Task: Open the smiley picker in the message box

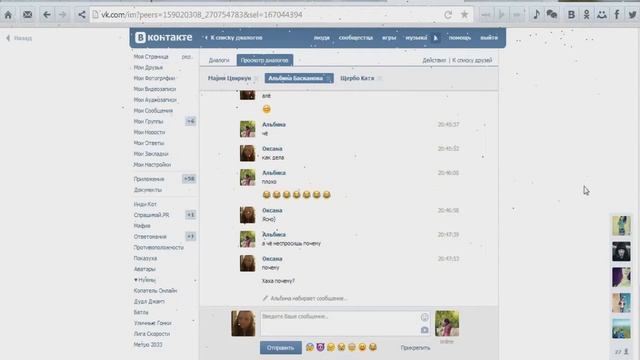Action: pyautogui.click(x=424, y=317)
